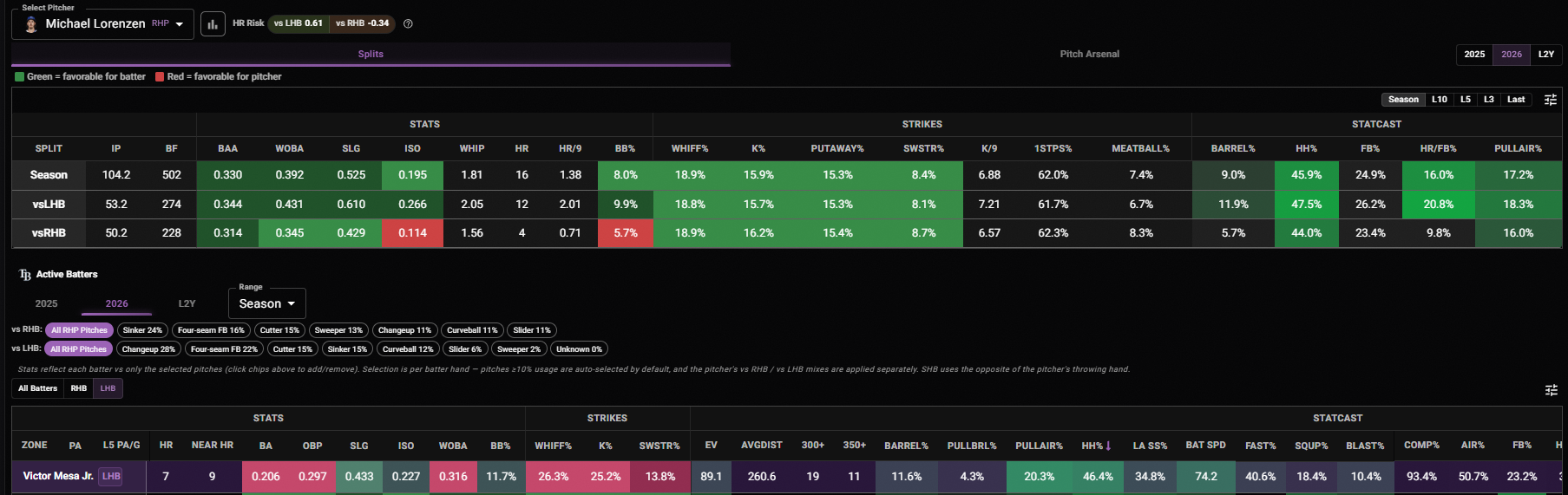This screenshot has height=495, width=1568.
Task: Open splits table column settings sliders icon
Action: tap(1550, 100)
